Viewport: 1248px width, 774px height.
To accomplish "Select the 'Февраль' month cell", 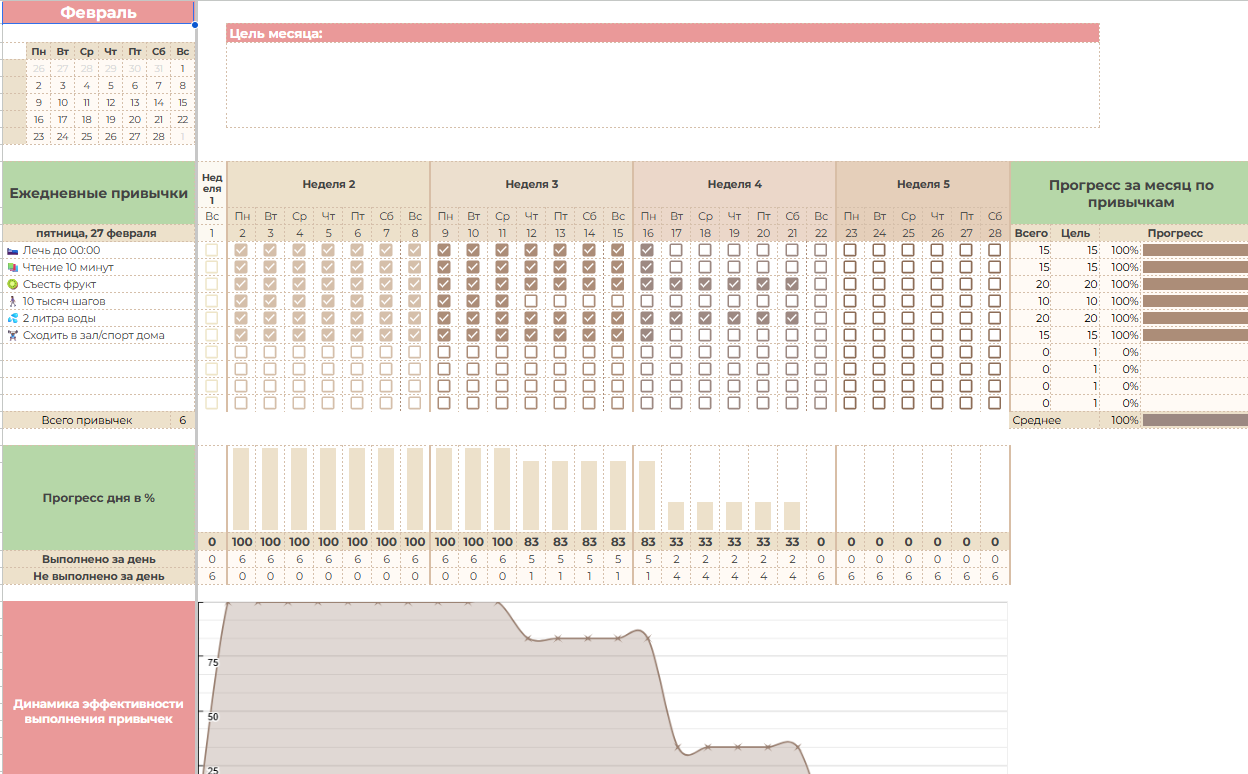I will pos(98,13).
